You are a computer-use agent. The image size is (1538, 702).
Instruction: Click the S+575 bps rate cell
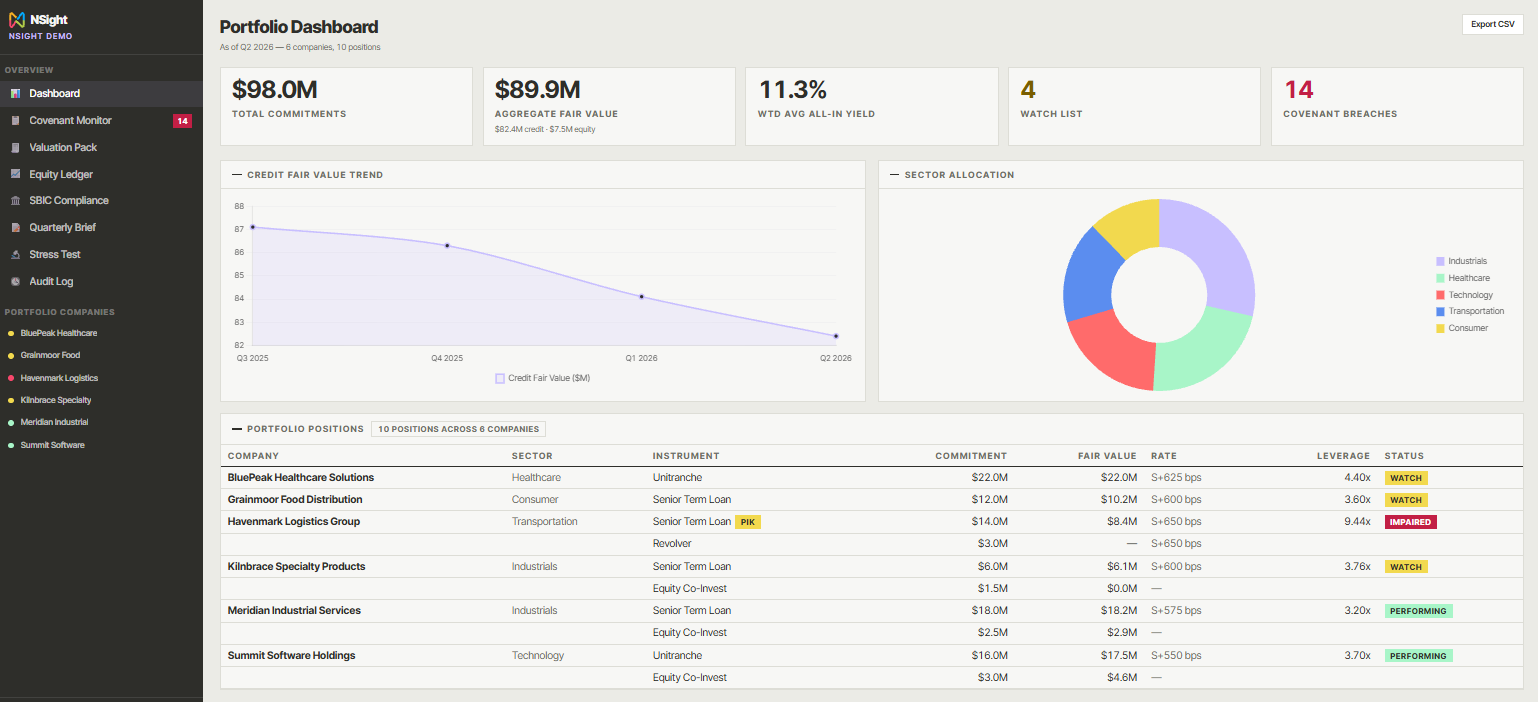[1176, 611]
